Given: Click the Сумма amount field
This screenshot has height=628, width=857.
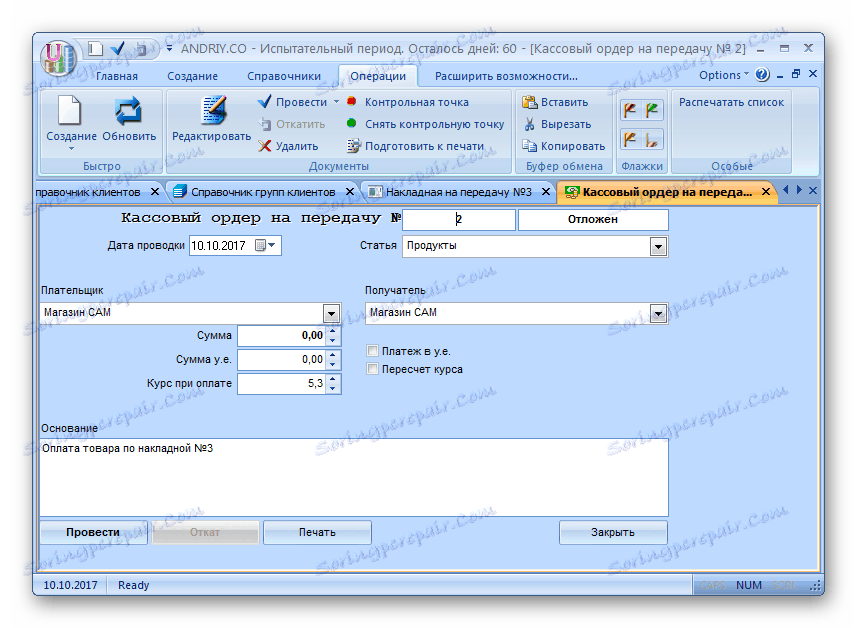Looking at the screenshot, I should [282, 336].
